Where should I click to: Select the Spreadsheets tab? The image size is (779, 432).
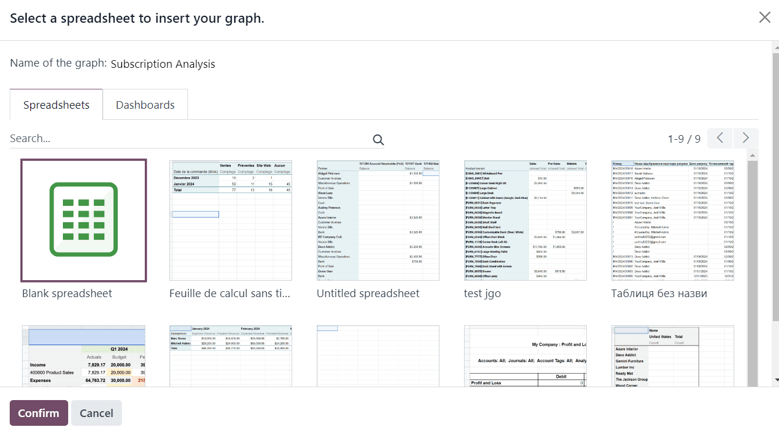pos(56,105)
